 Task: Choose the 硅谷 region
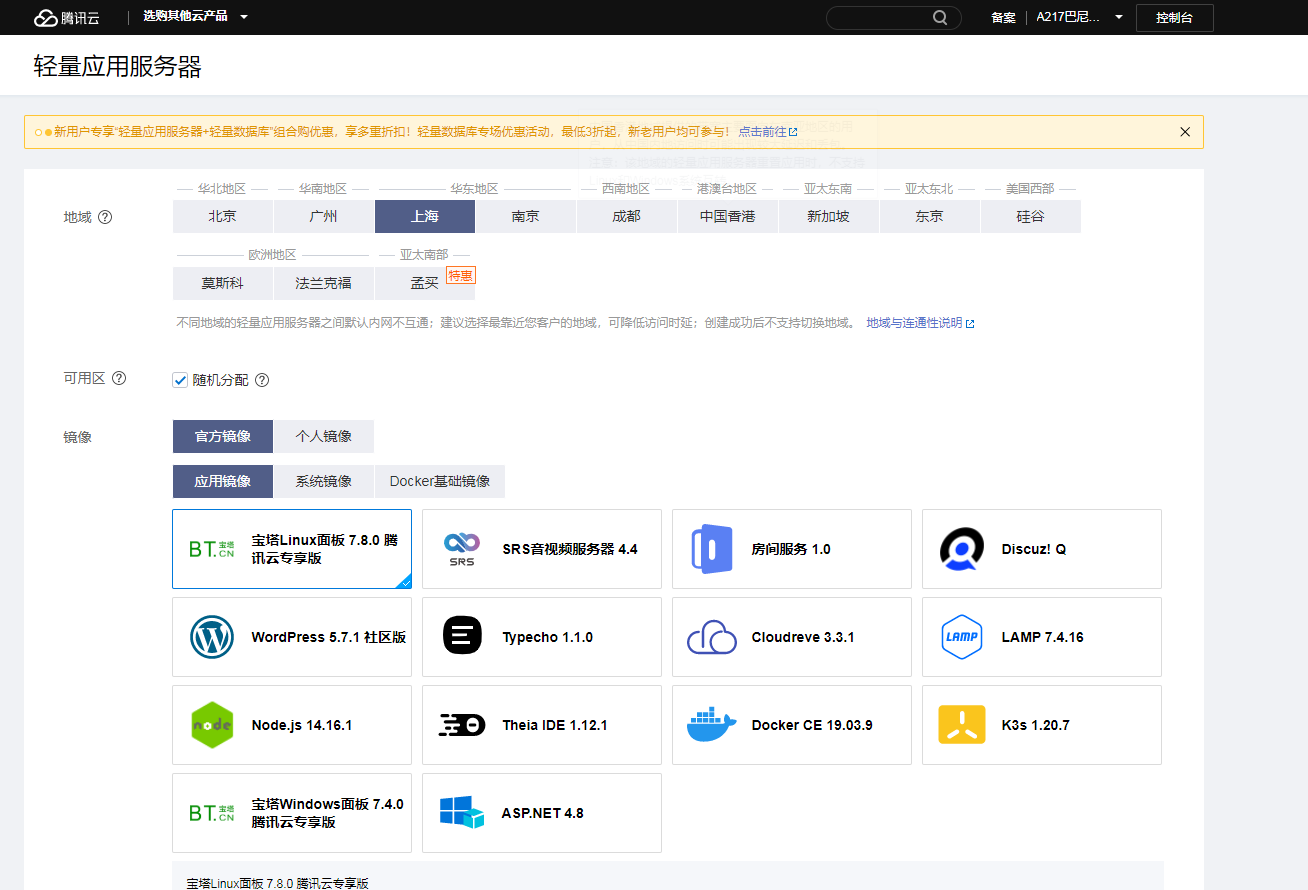pyautogui.click(x=1031, y=216)
